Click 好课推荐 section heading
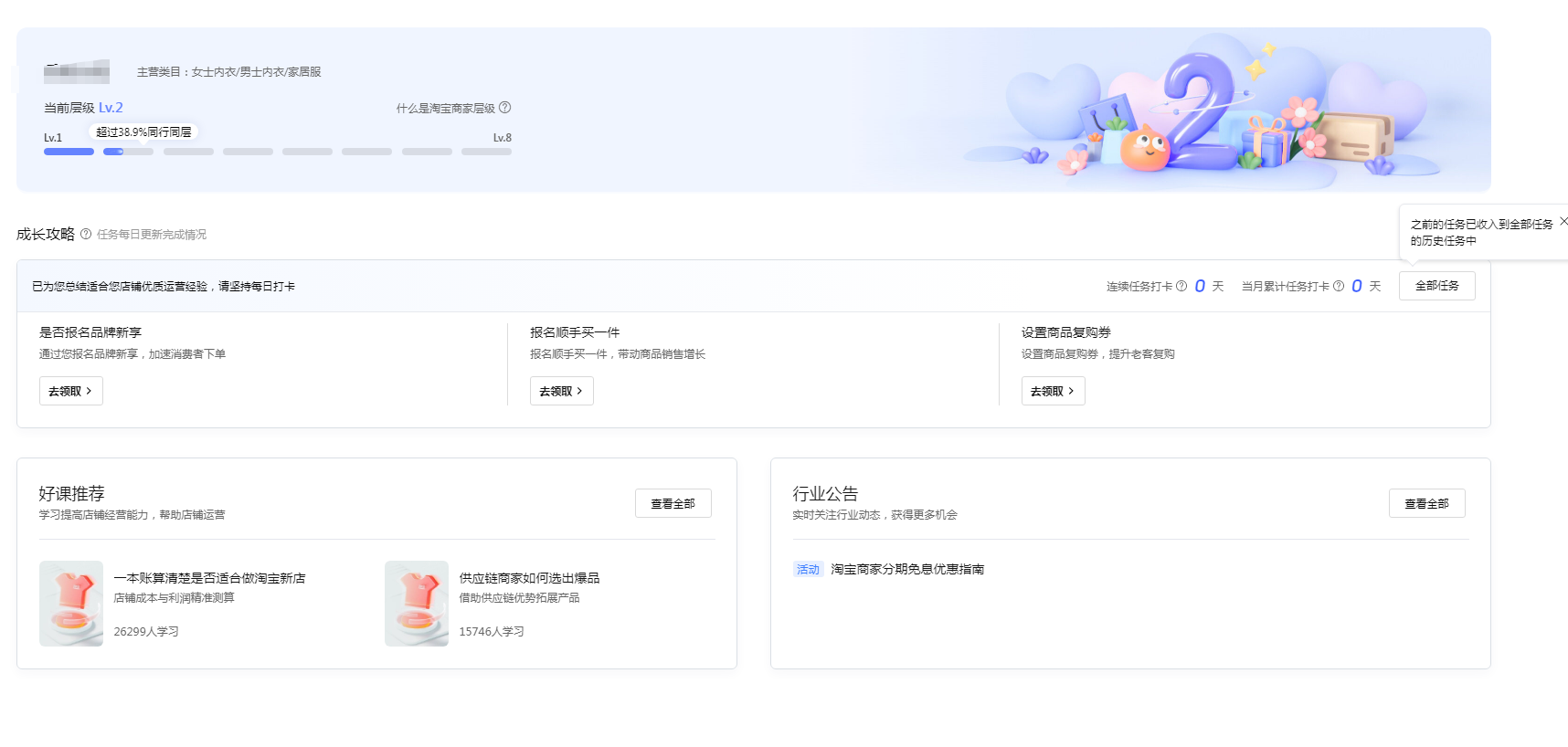This screenshot has height=747, width=1568. pos(71,493)
